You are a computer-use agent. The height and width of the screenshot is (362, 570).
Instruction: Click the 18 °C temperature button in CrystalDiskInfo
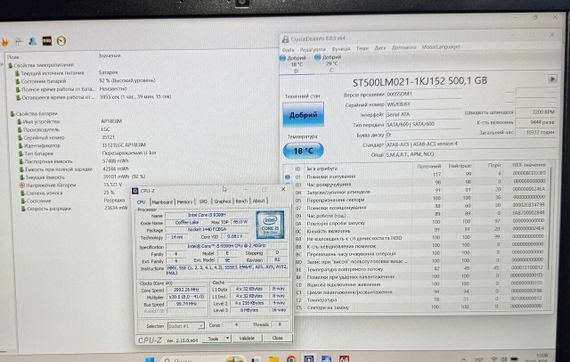click(303, 150)
